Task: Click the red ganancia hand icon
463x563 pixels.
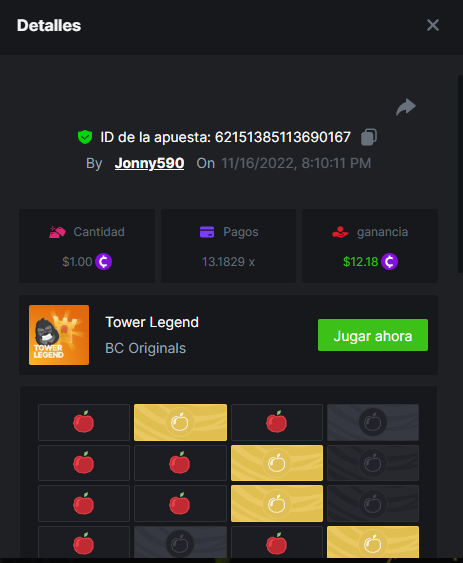Action: coord(340,232)
